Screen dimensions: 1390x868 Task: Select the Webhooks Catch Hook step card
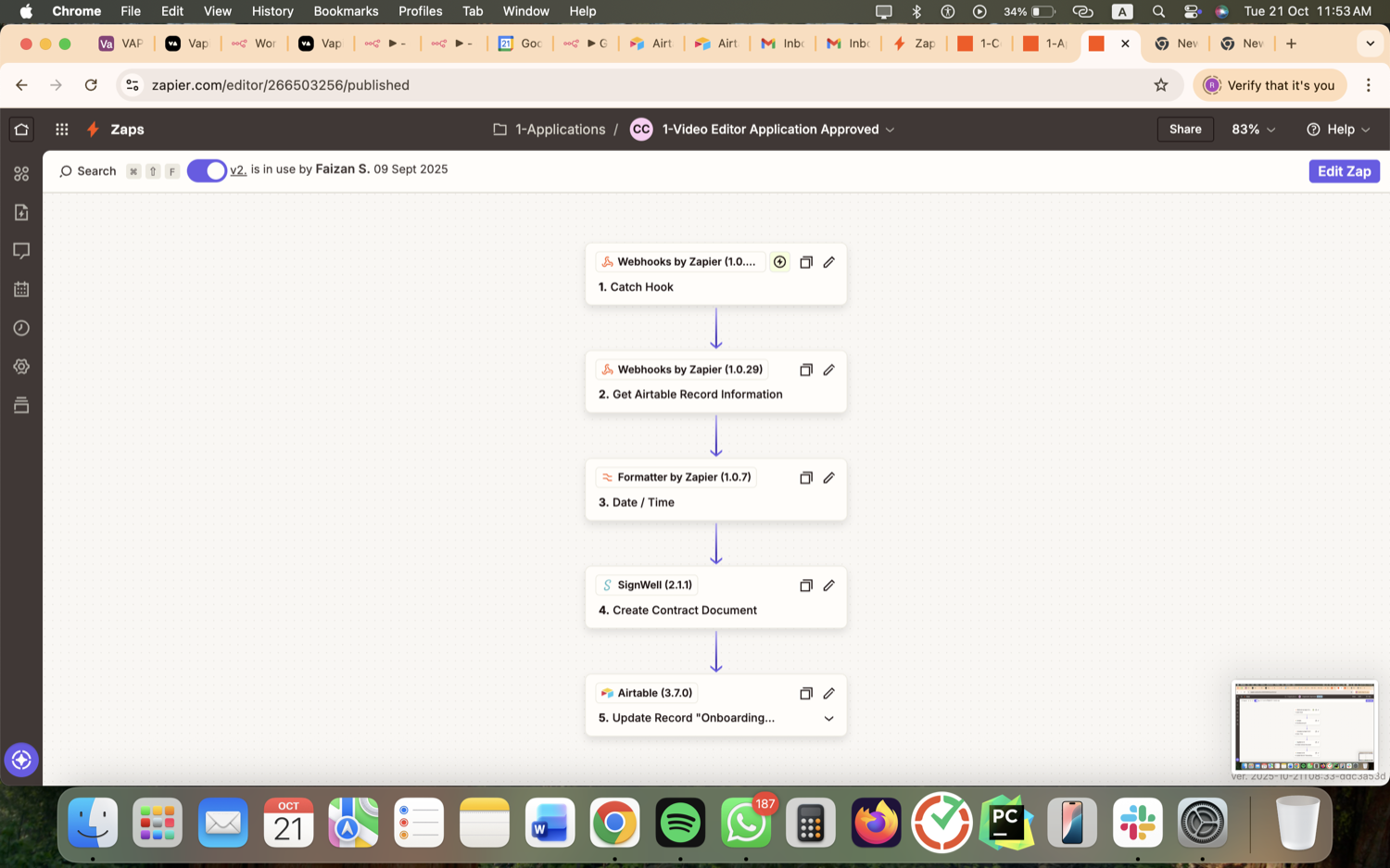coord(716,274)
